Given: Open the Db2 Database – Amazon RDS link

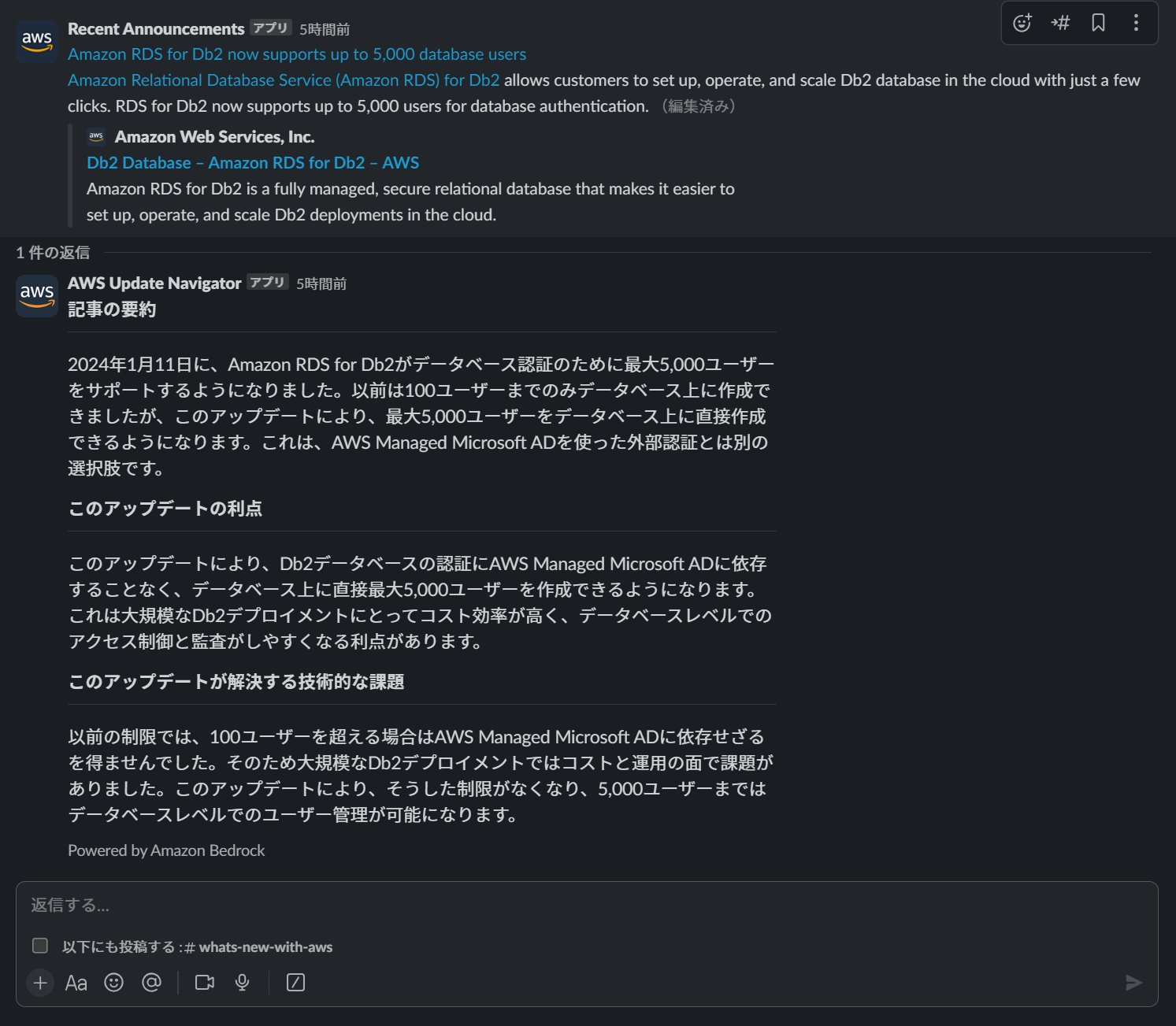Looking at the screenshot, I should click(253, 162).
